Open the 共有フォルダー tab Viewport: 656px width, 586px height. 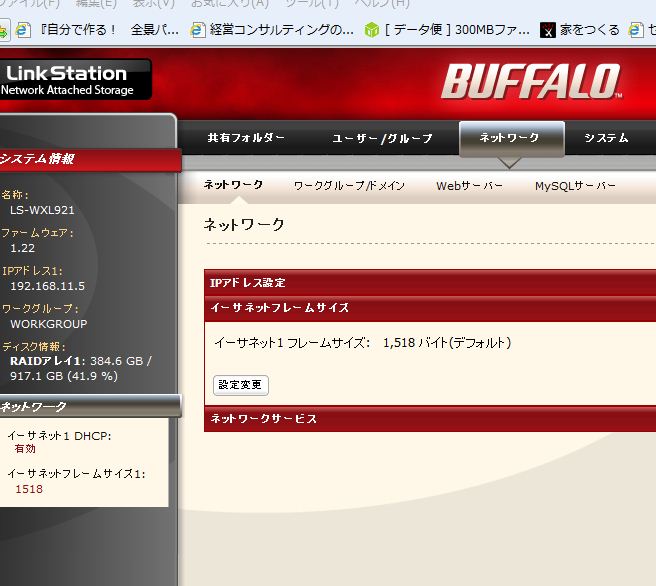246,138
